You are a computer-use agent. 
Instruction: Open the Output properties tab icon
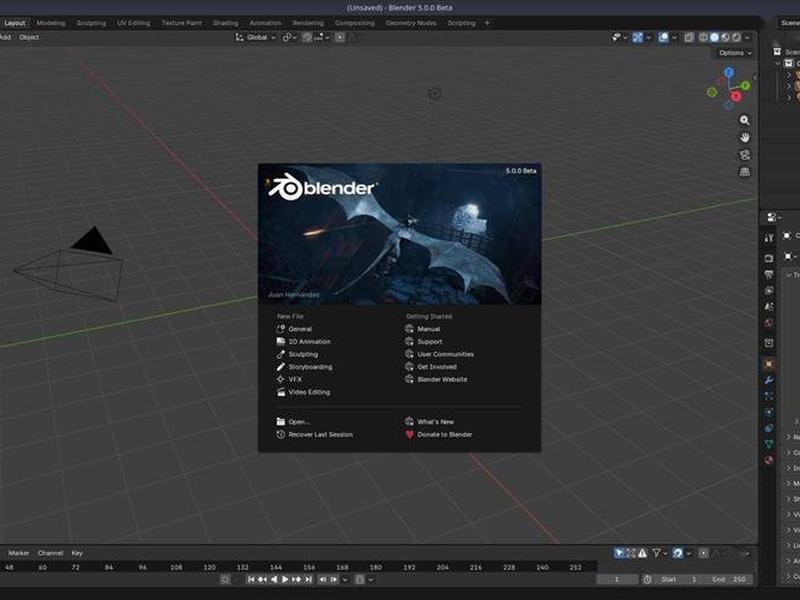pyautogui.click(x=769, y=274)
